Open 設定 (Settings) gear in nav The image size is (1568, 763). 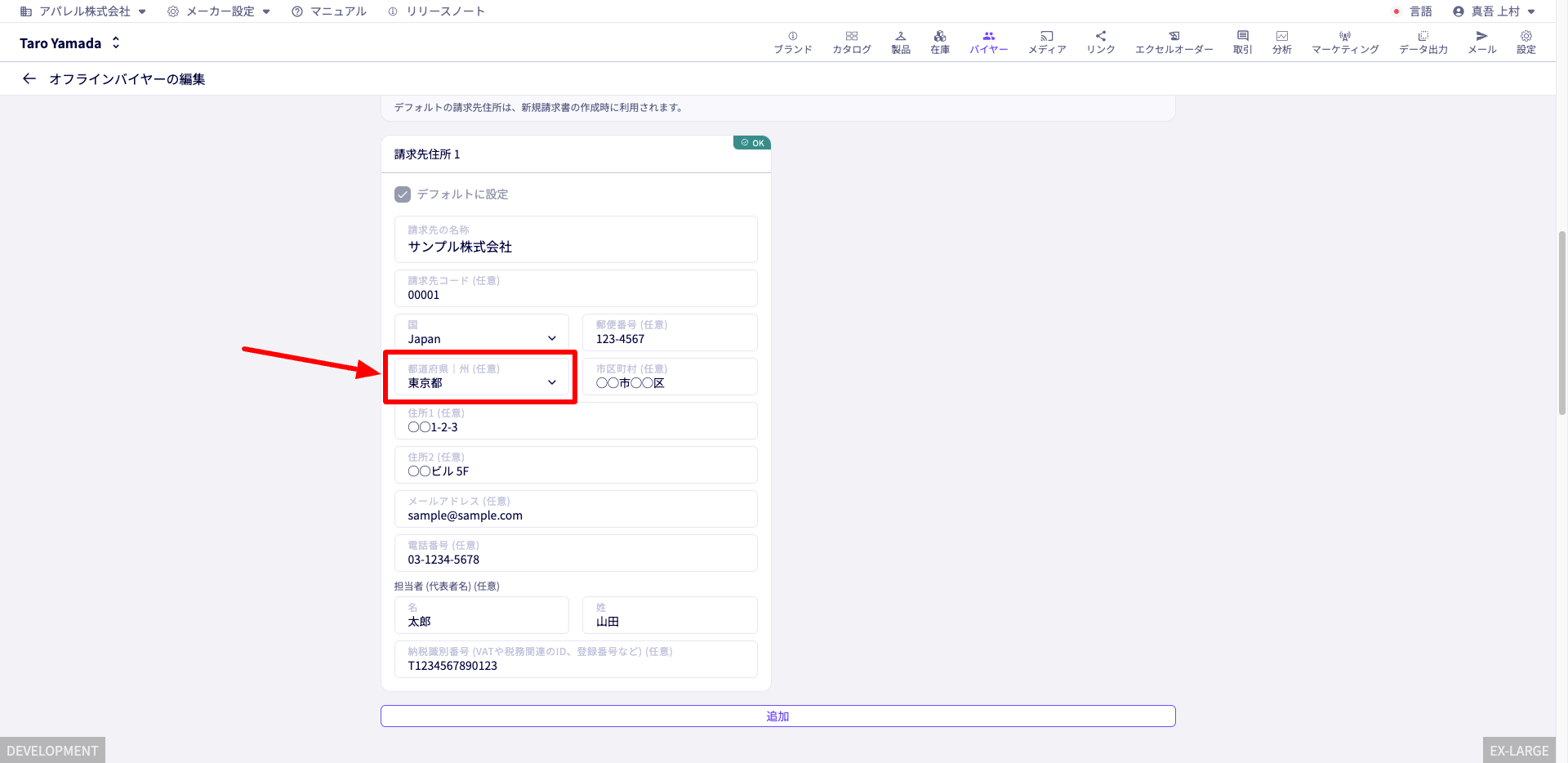coord(1526,42)
